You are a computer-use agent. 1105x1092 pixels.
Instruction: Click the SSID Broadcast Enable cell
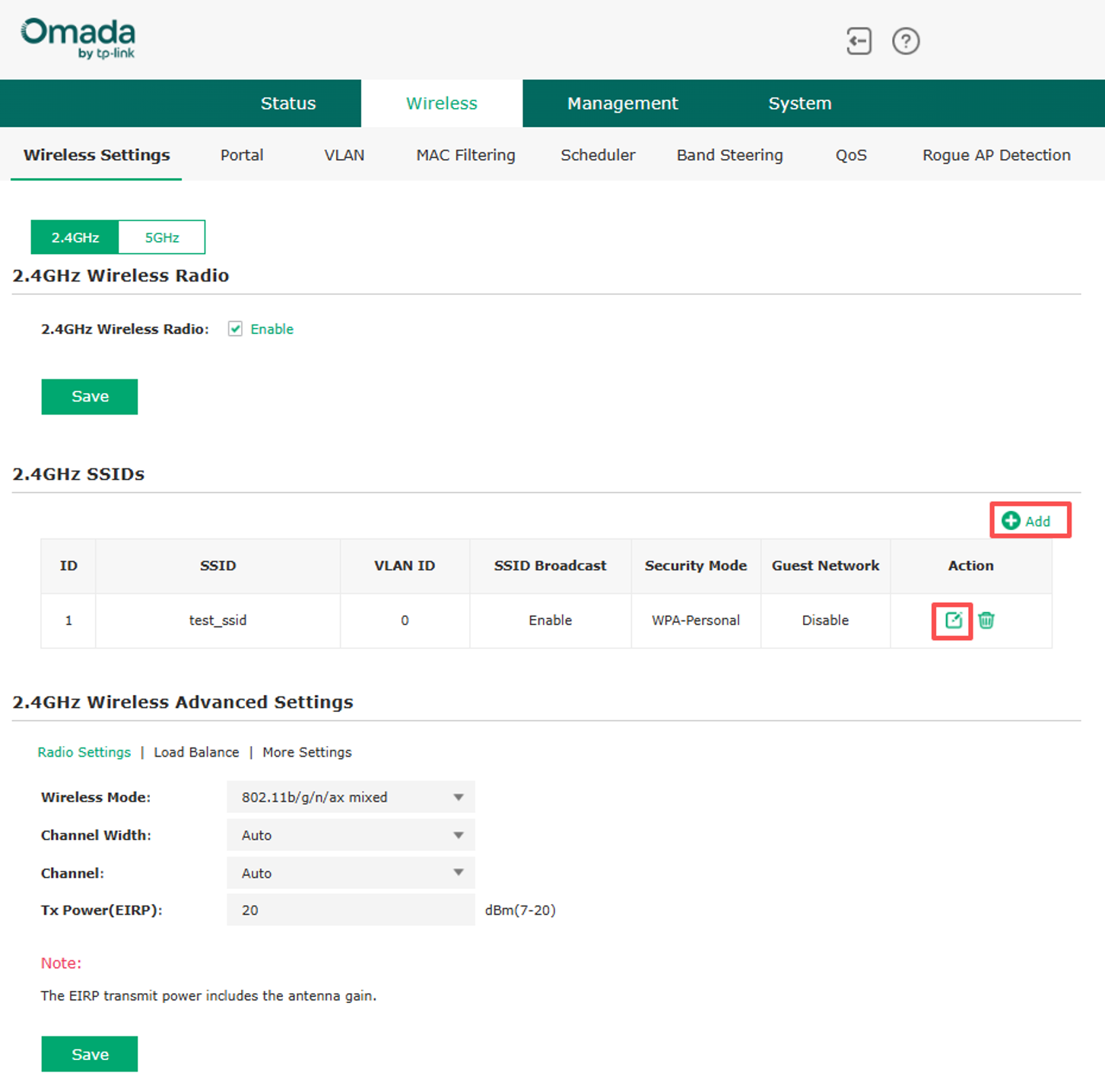click(x=550, y=621)
